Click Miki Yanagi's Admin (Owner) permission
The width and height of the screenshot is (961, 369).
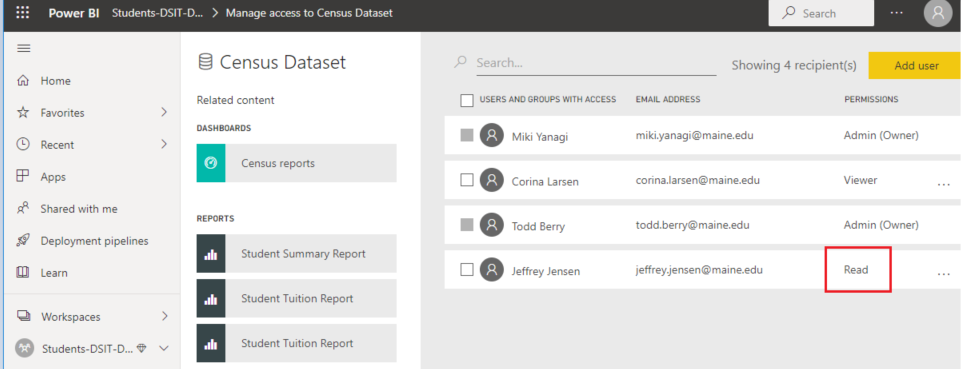tap(881, 135)
